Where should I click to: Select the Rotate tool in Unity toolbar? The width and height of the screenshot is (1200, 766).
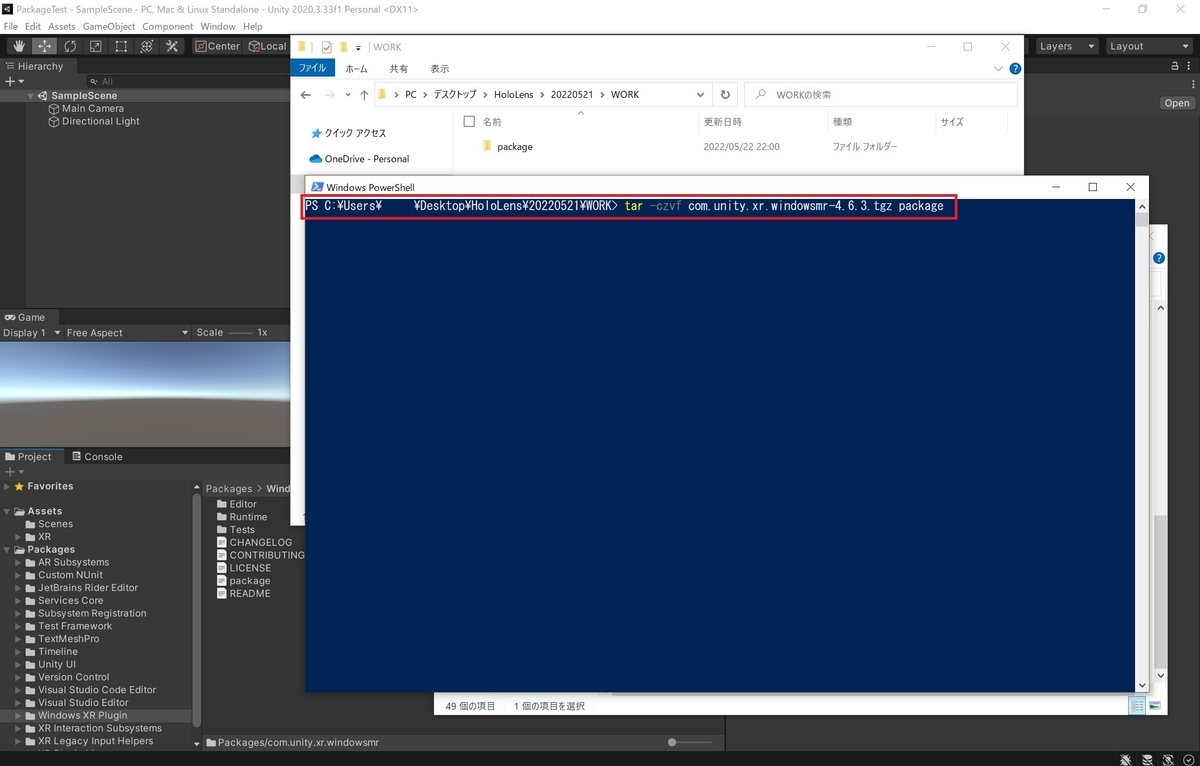70,46
